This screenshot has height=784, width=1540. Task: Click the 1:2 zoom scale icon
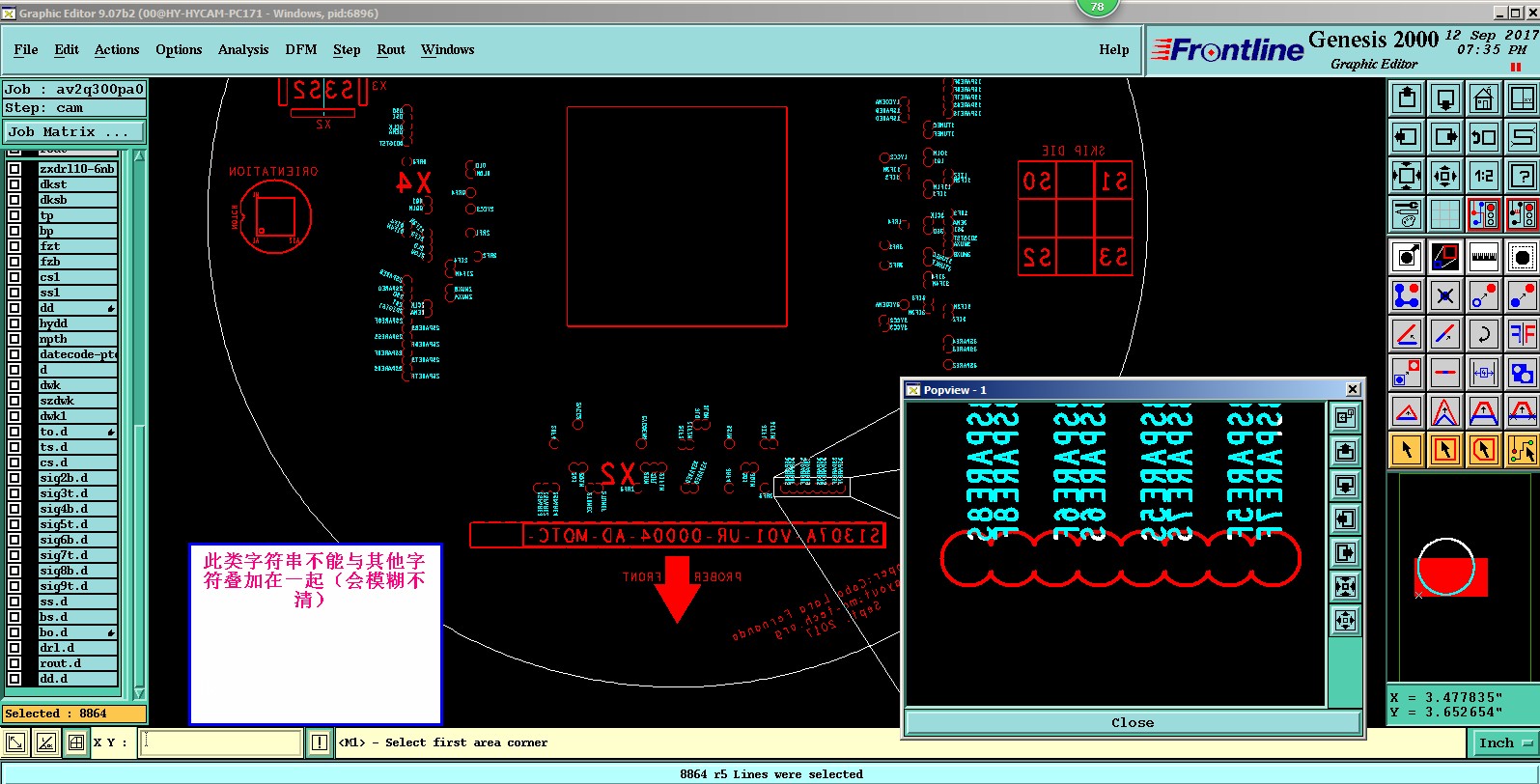click(1484, 176)
